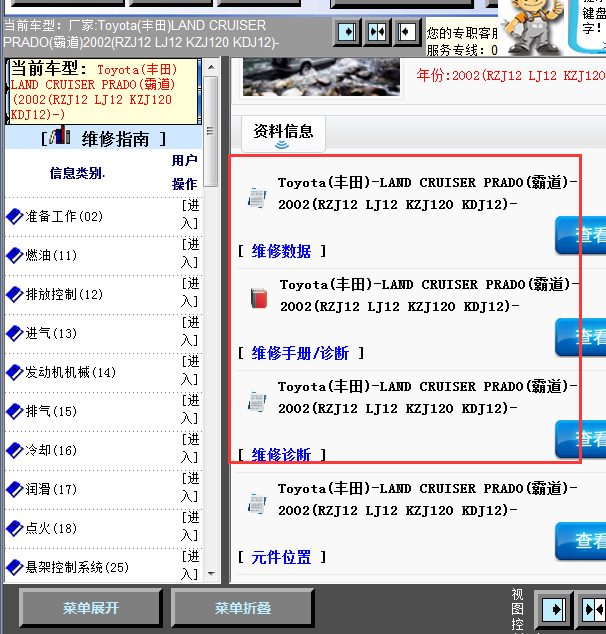606x634 pixels.
Task: Click 进入 for 冷却(16)
Action: tap(190, 448)
